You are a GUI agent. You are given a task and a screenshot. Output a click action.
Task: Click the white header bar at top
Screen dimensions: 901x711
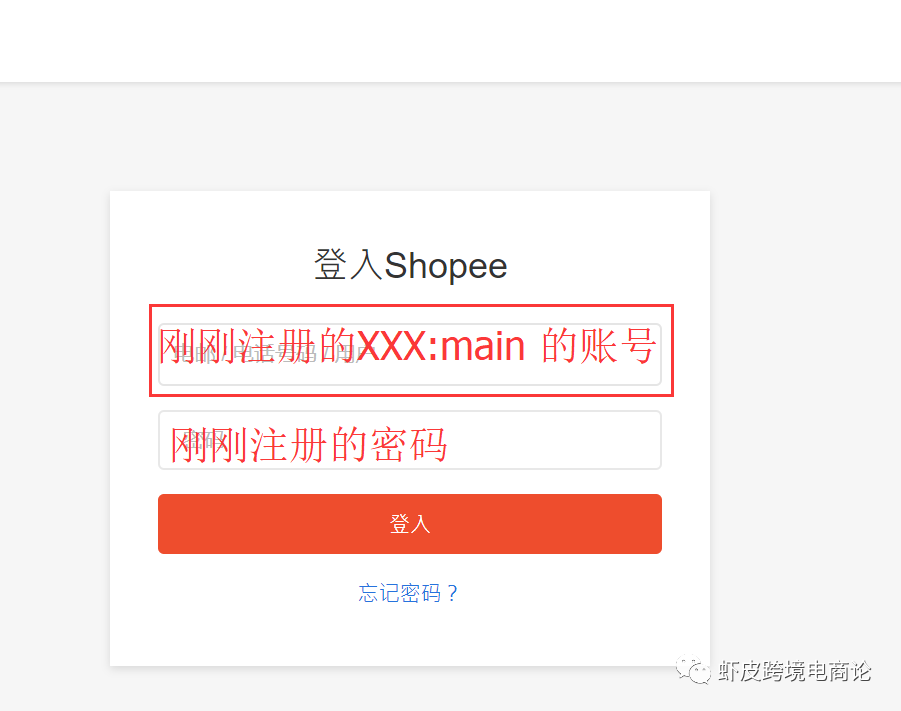click(450, 40)
